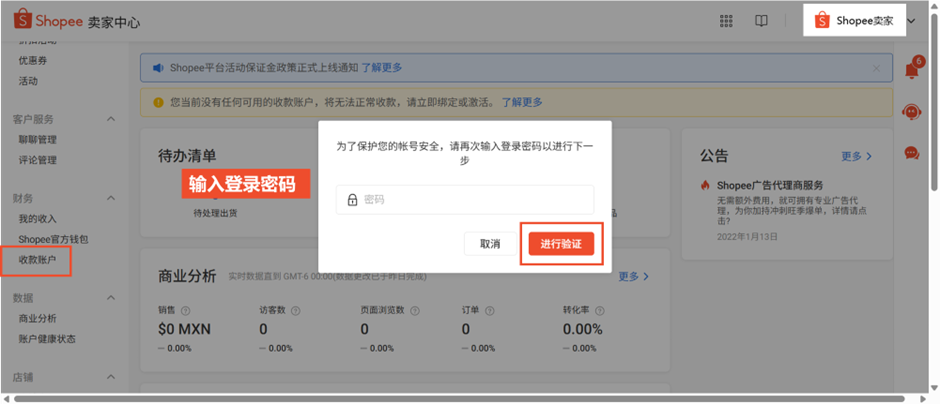The width and height of the screenshot is (940, 404).
Task: Open notifications bell with badge 6
Action: coord(912,68)
